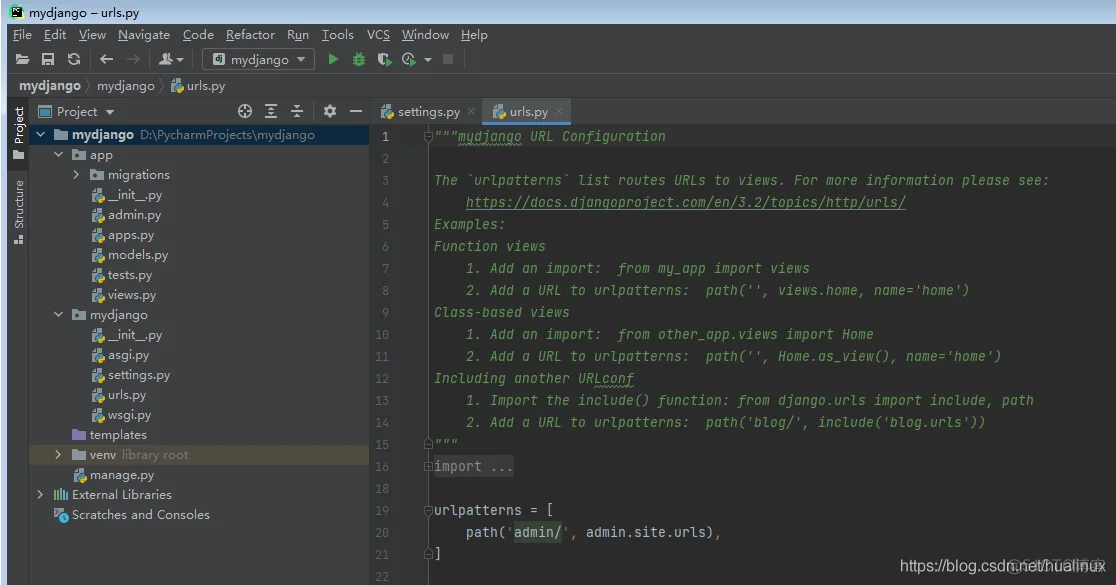Open the Structure sidebar tool window
This screenshot has width=1116, height=585.
pyautogui.click(x=19, y=211)
